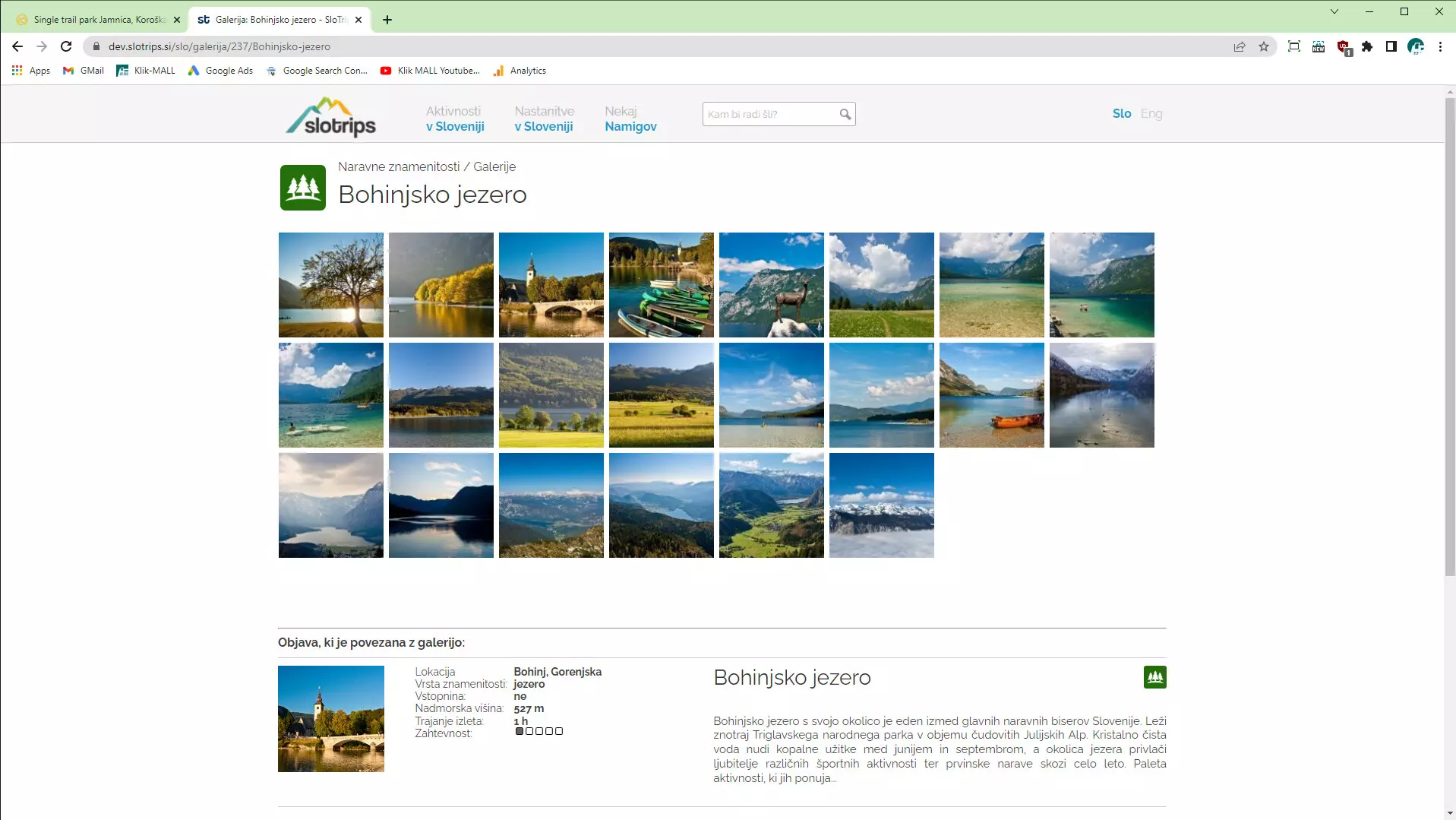
Task: Expand the tab search chevron
Action: [x=1334, y=11]
